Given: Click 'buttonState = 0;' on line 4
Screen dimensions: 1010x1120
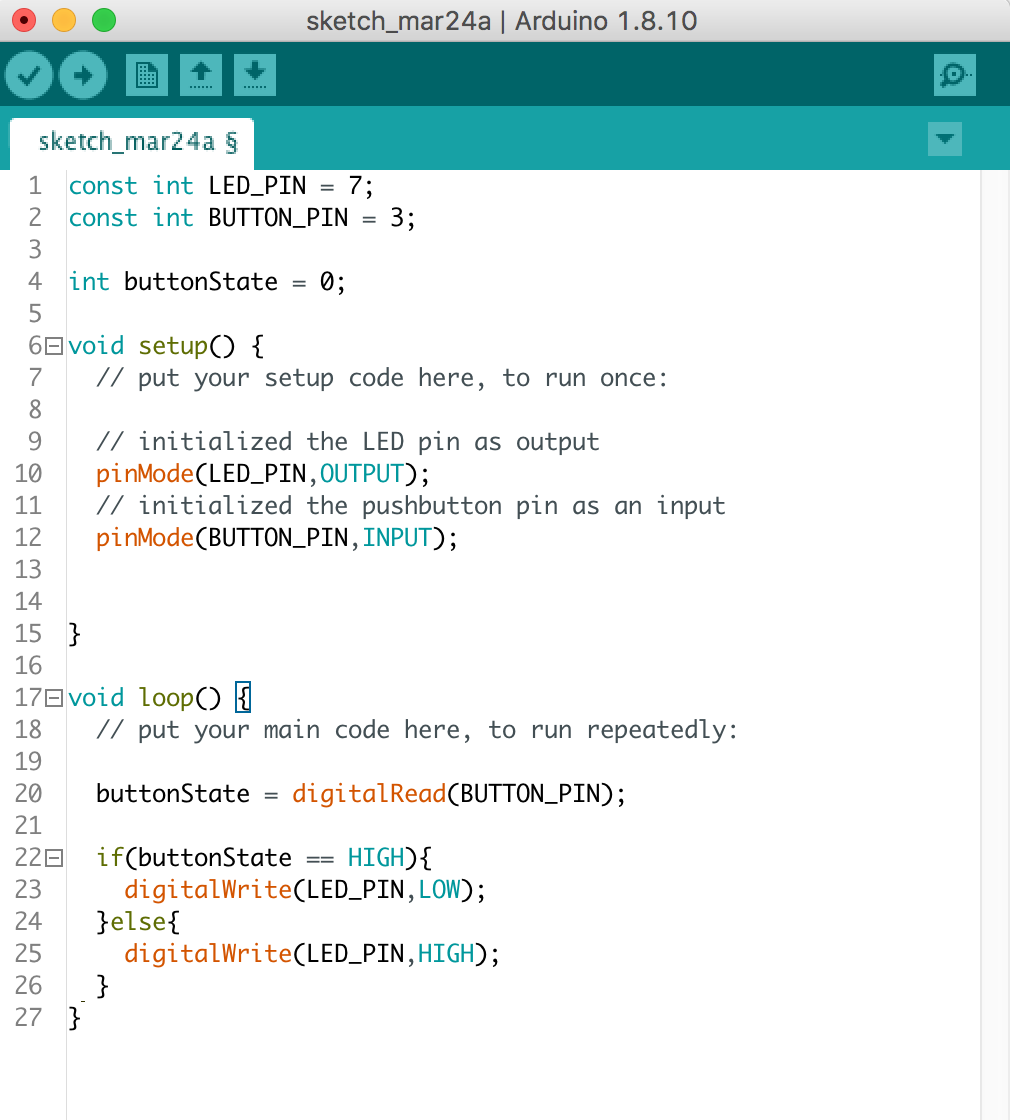Looking at the screenshot, I should click(235, 282).
